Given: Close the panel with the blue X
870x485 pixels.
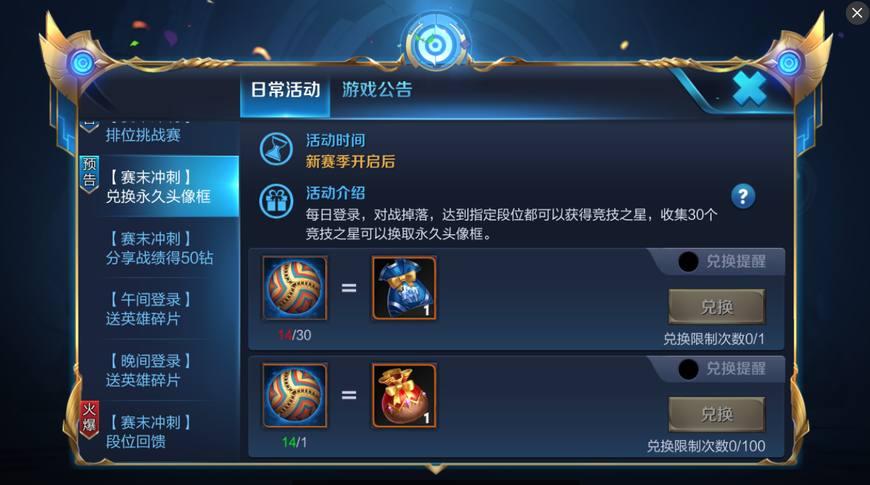Looking at the screenshot, I should (749, 89).
